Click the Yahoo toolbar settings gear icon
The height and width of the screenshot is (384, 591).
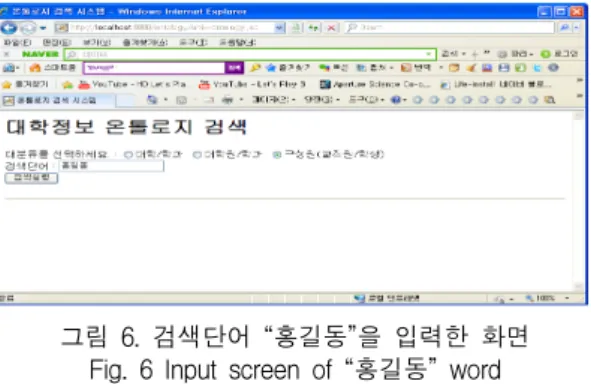pos(553,68)
